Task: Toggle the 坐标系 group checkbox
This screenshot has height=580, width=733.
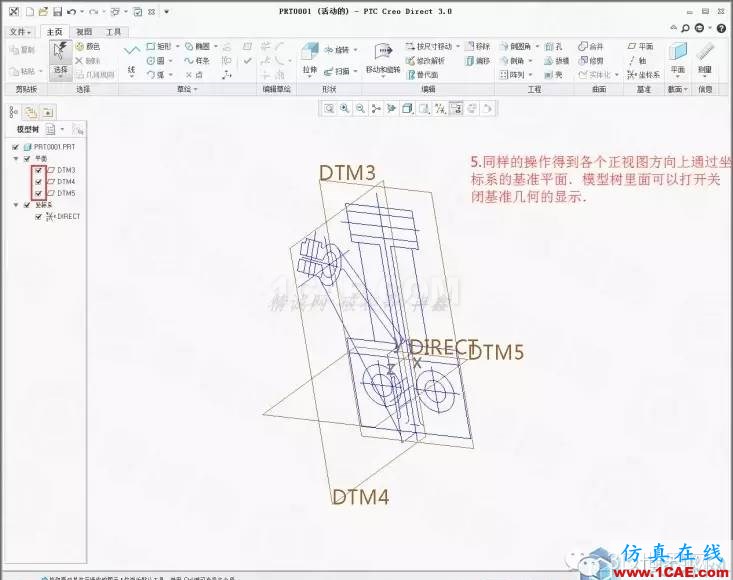Action: click(x=27, y=205)
